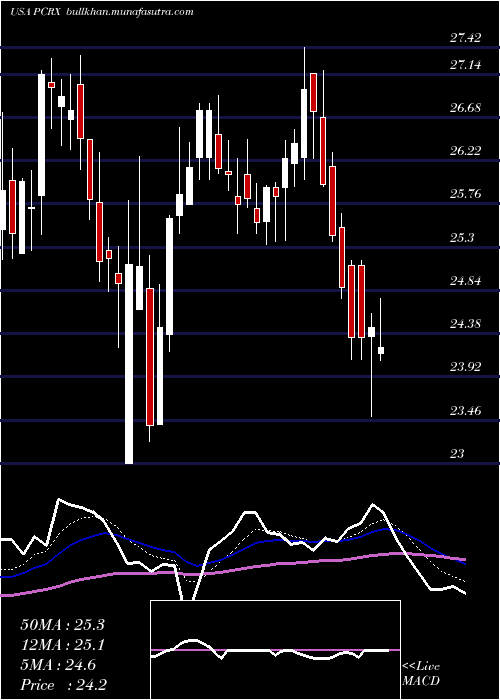
Task: Click the PCRX ticker label
Action: tap(47, 12)
